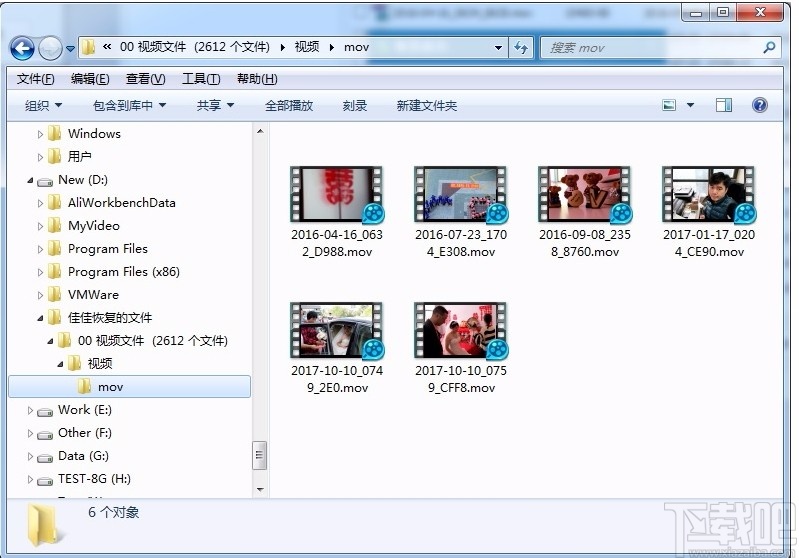Open the 组织 dropdown menu
Viewport: 799px width, 558px height.
click(x=43, y=105)
